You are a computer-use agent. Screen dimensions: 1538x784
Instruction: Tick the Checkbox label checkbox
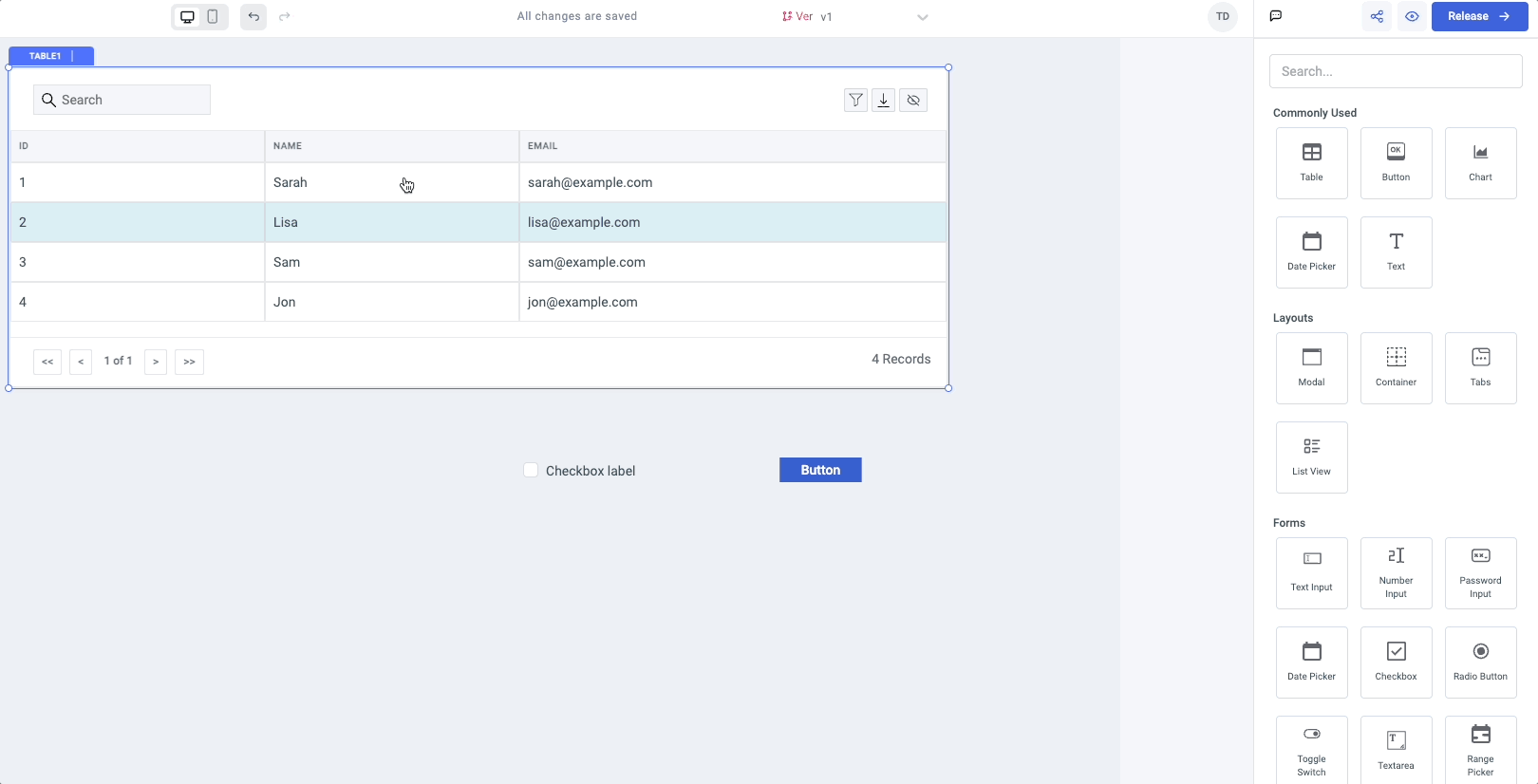point(531,471)
